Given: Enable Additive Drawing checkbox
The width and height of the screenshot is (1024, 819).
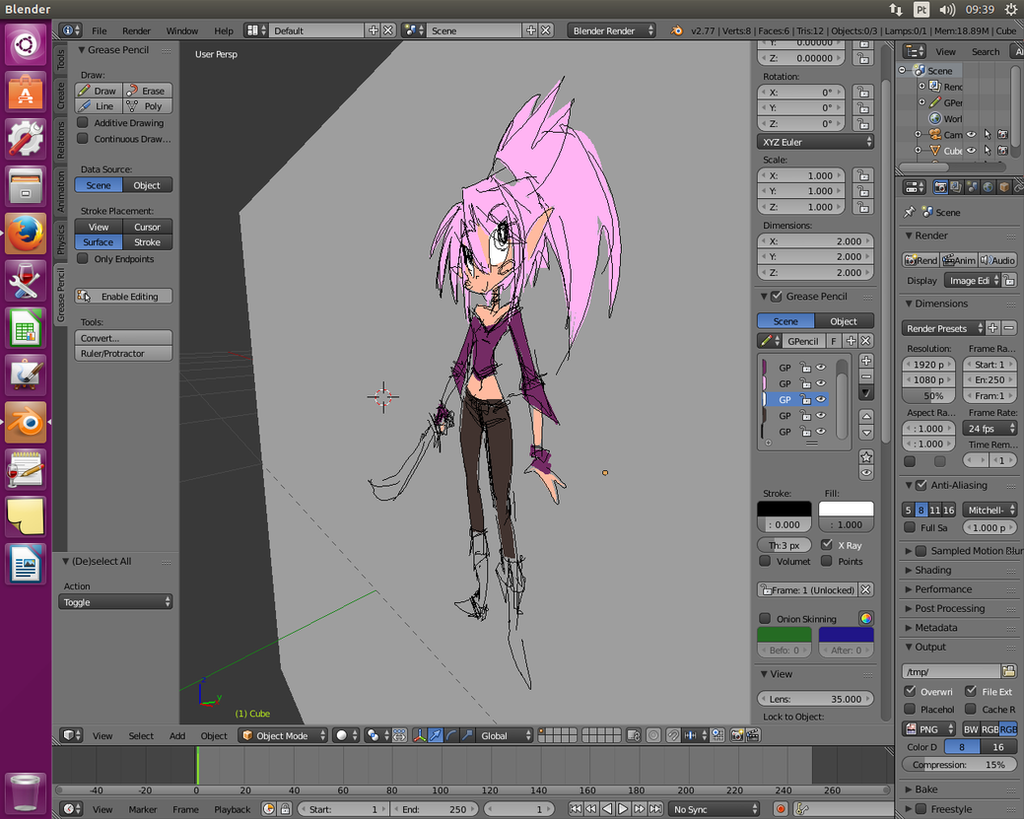Looking at the screenshot, I should (83, 122).
